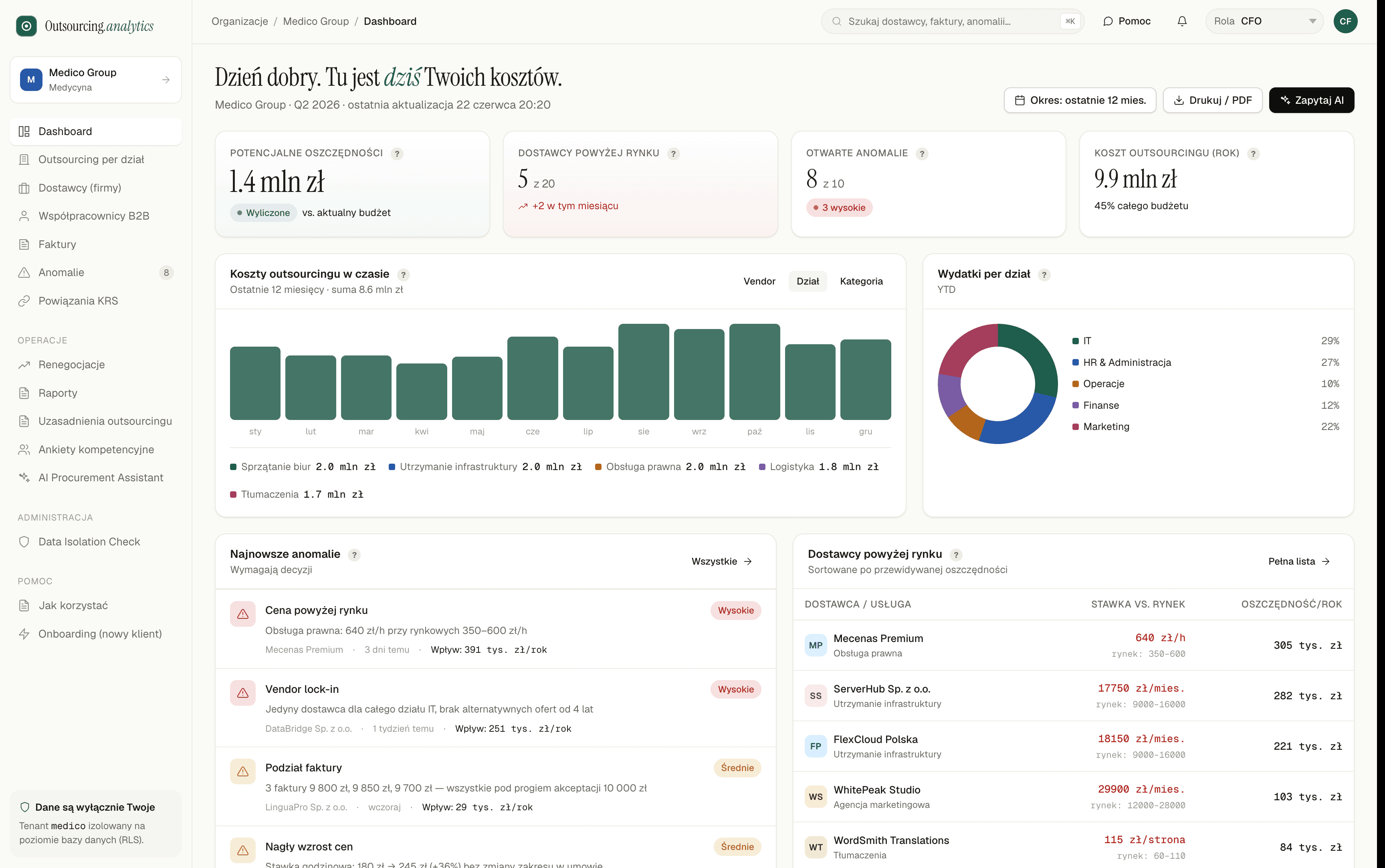Viewport: 1385px width, 868px height.
Task: Click warning icon of Nagły wzrost cen anomaly
Action: pos(243,850)
